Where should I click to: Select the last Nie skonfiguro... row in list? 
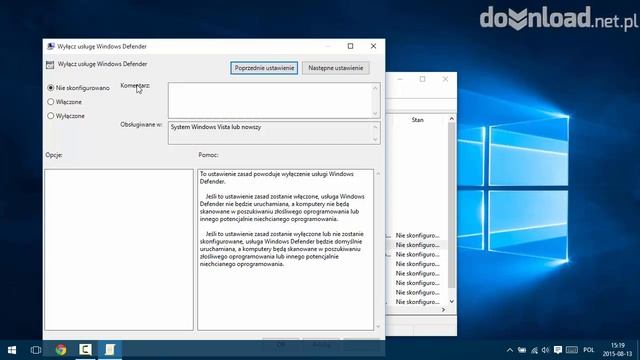tap(417, 302)
